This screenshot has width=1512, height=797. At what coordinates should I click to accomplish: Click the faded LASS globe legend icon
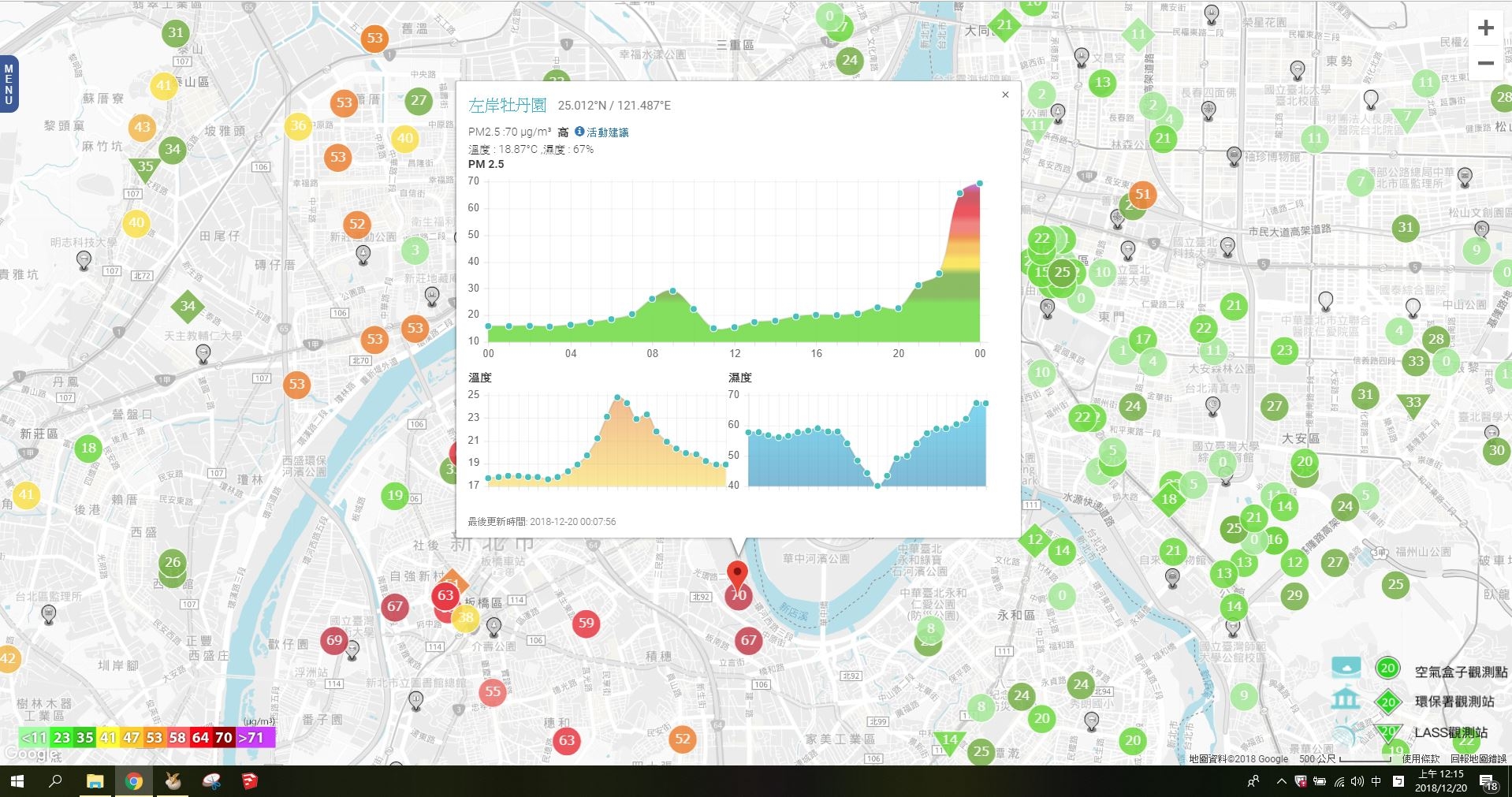click(1344, 733)
